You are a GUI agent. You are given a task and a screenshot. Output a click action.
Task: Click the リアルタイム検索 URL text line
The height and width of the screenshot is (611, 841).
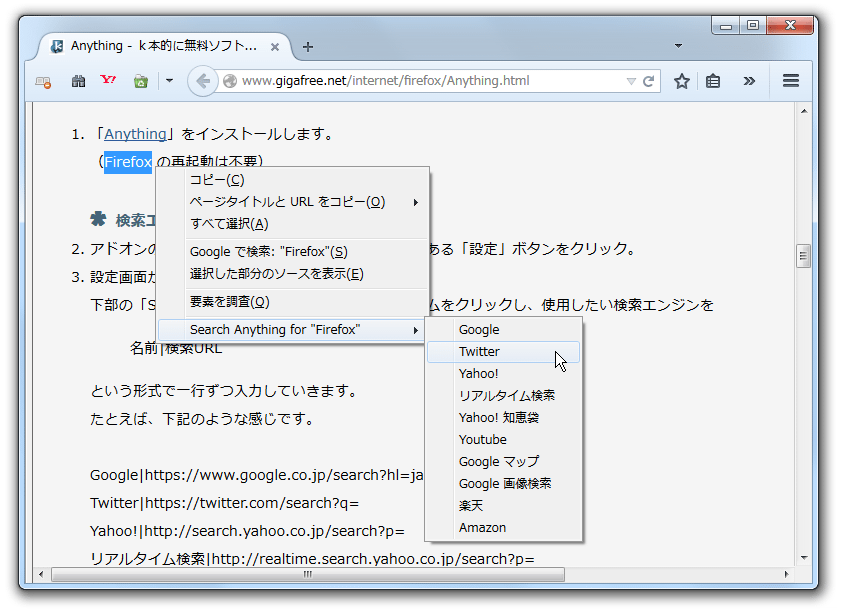click(x=312, y=559)
